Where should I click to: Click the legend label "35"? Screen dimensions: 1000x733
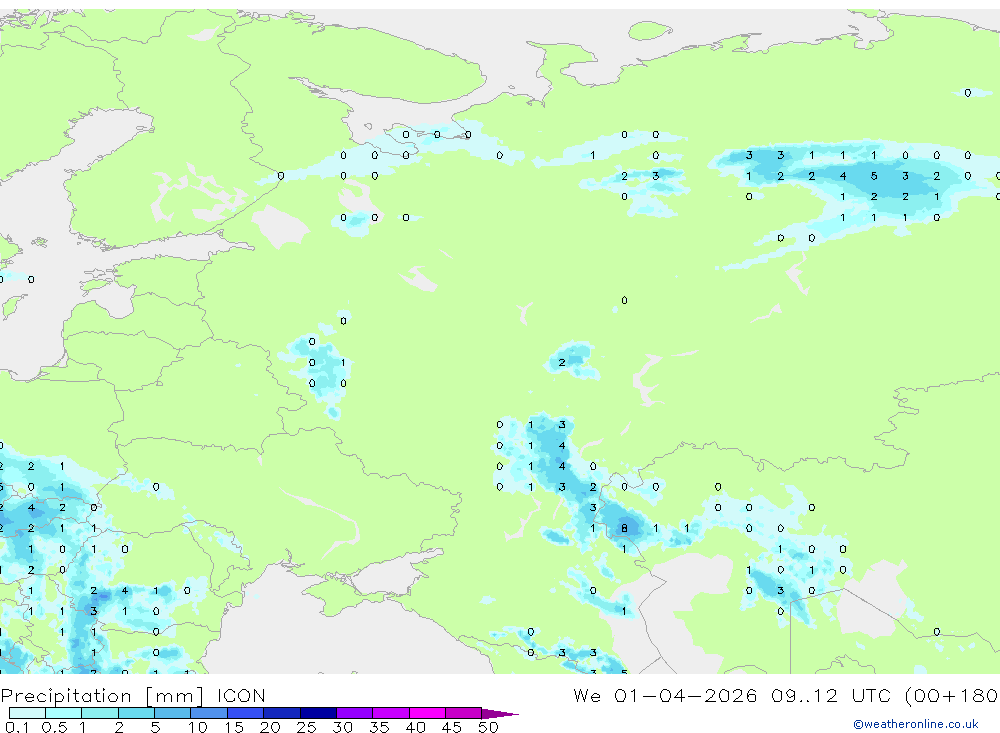[x=379, y=727]
